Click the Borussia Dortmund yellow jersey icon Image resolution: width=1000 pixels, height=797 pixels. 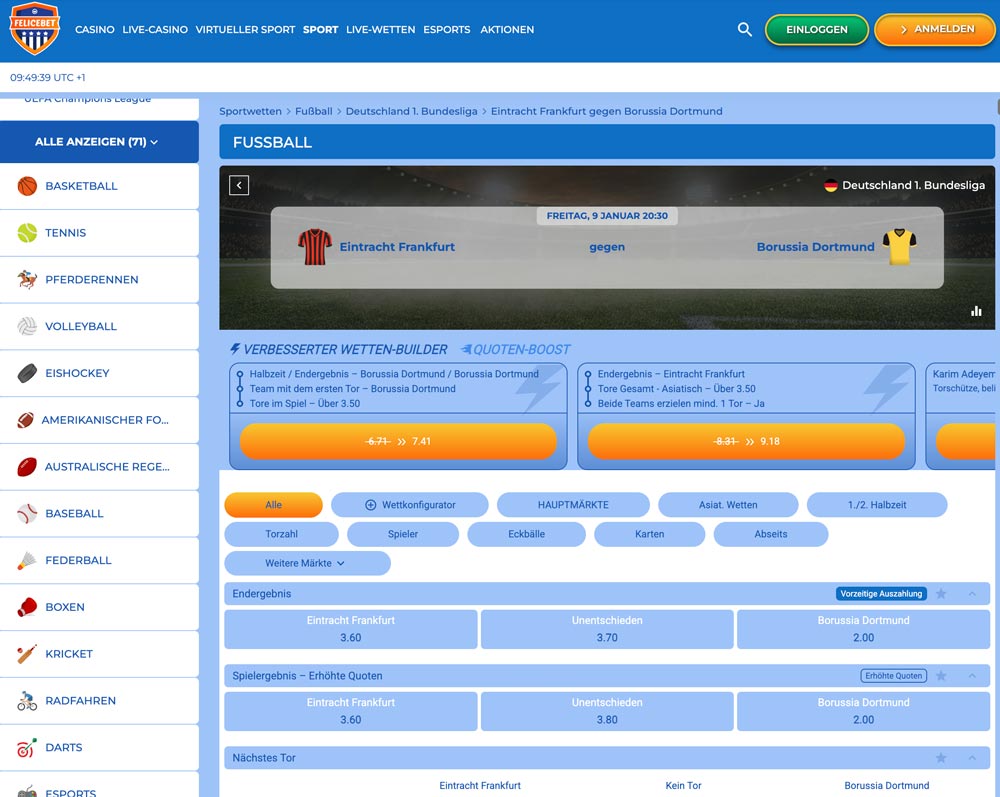point(899,247)
